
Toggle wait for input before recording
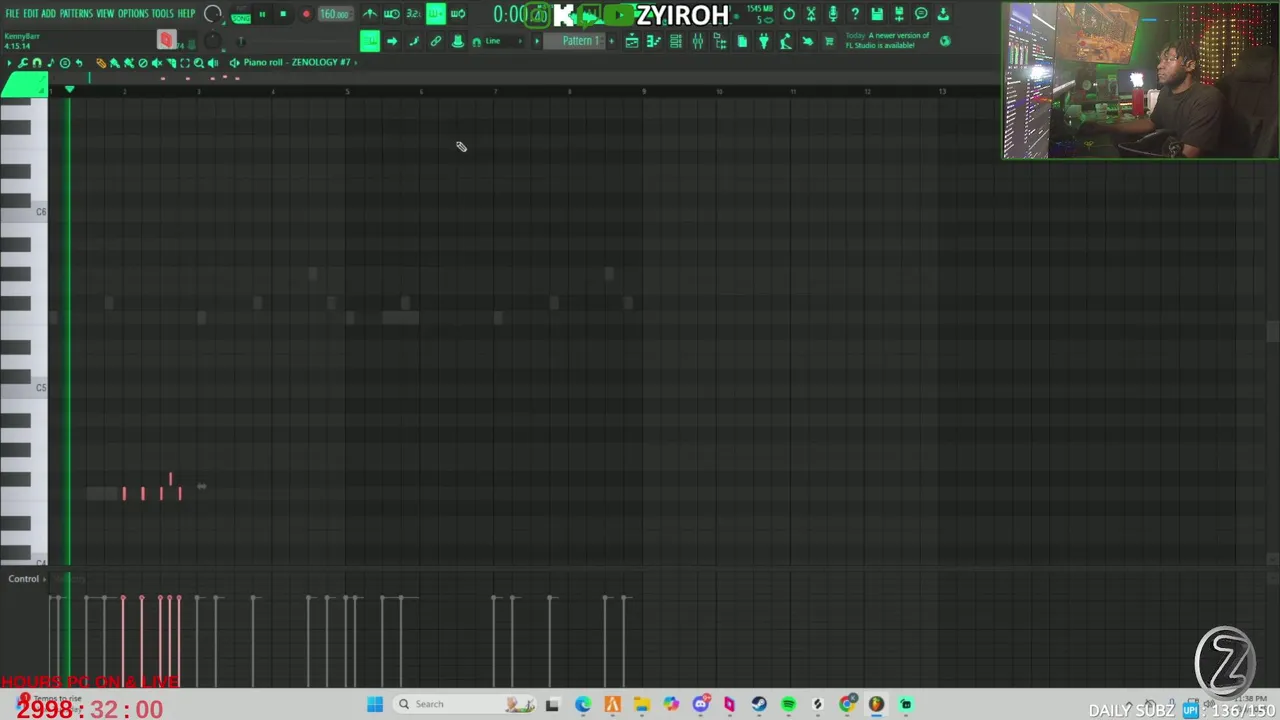click(x=392, y=14)
